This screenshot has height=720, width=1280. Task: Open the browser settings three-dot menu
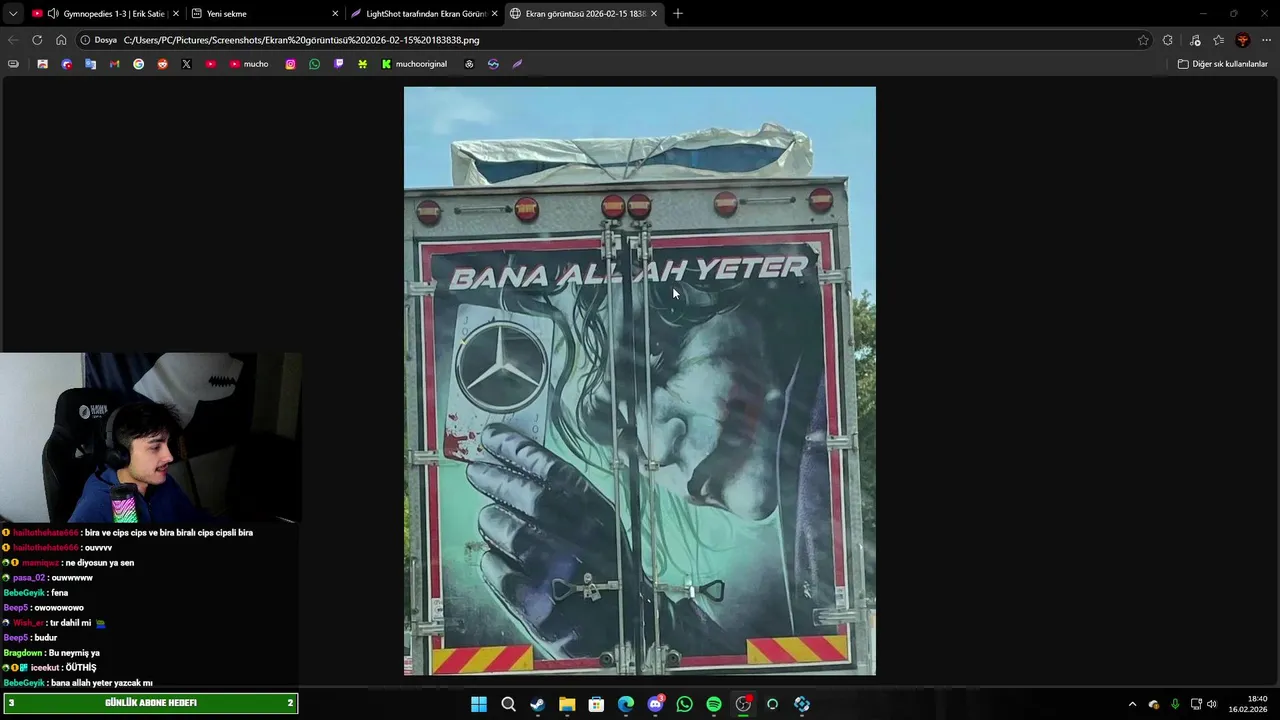point(1267,40)
